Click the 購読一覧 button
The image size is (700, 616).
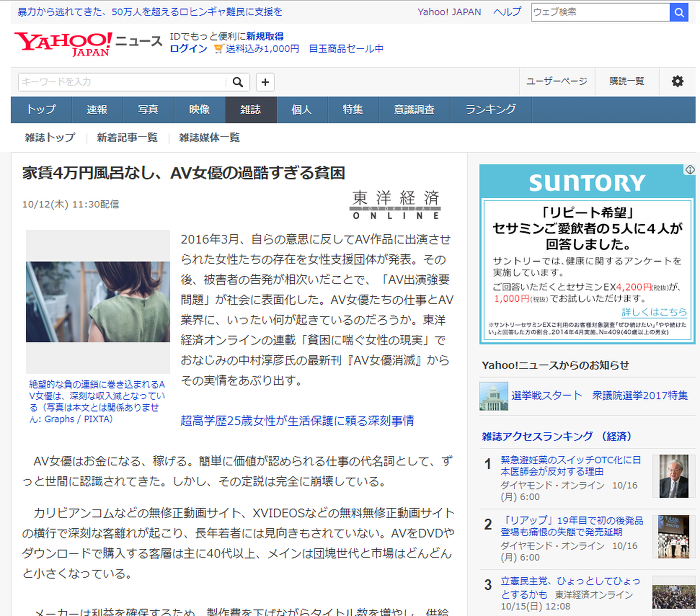(x=627, y=81)
